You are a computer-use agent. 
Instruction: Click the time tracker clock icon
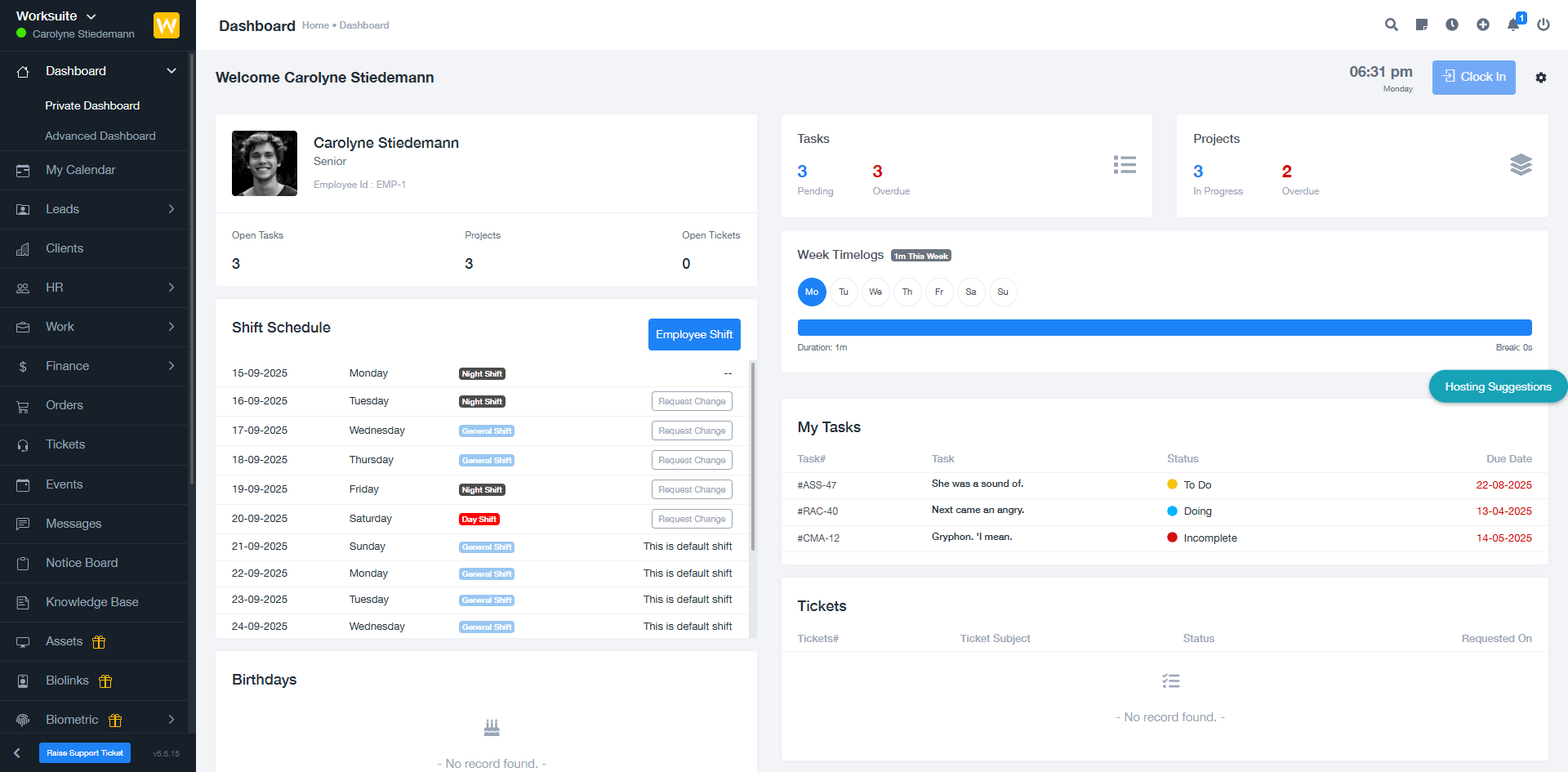coord(1452,25)
